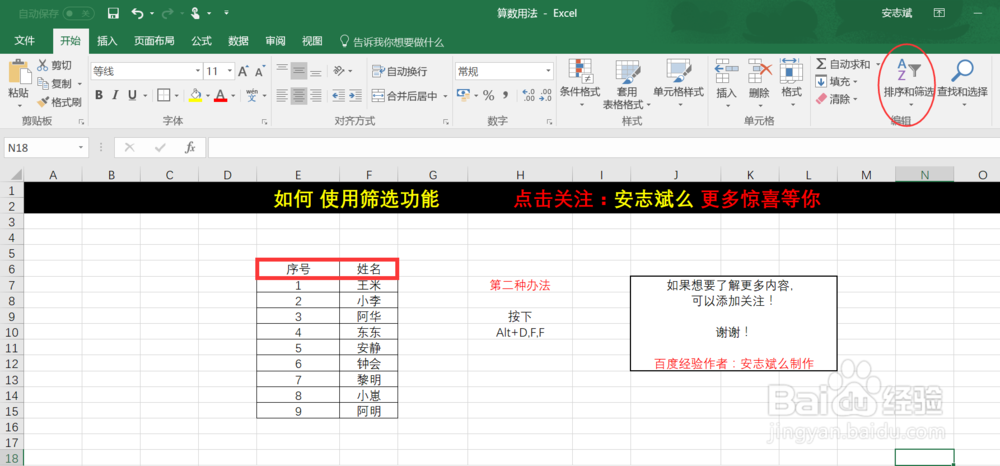This screenshot has height=466, width=1000.
Task: Open the Fill (填充) dropdown
Action: [837, 82]
